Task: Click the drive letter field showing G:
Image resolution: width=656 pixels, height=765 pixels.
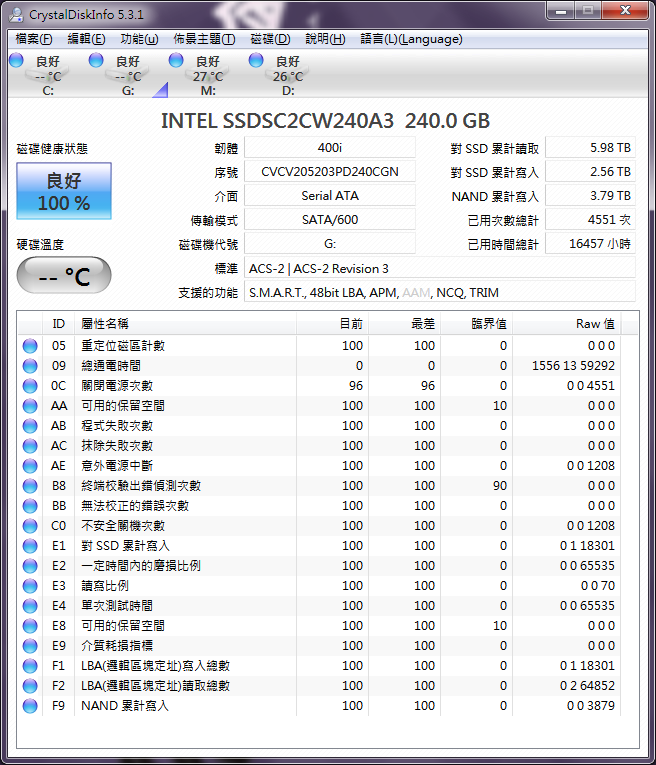Action: (x=330, y=243)
